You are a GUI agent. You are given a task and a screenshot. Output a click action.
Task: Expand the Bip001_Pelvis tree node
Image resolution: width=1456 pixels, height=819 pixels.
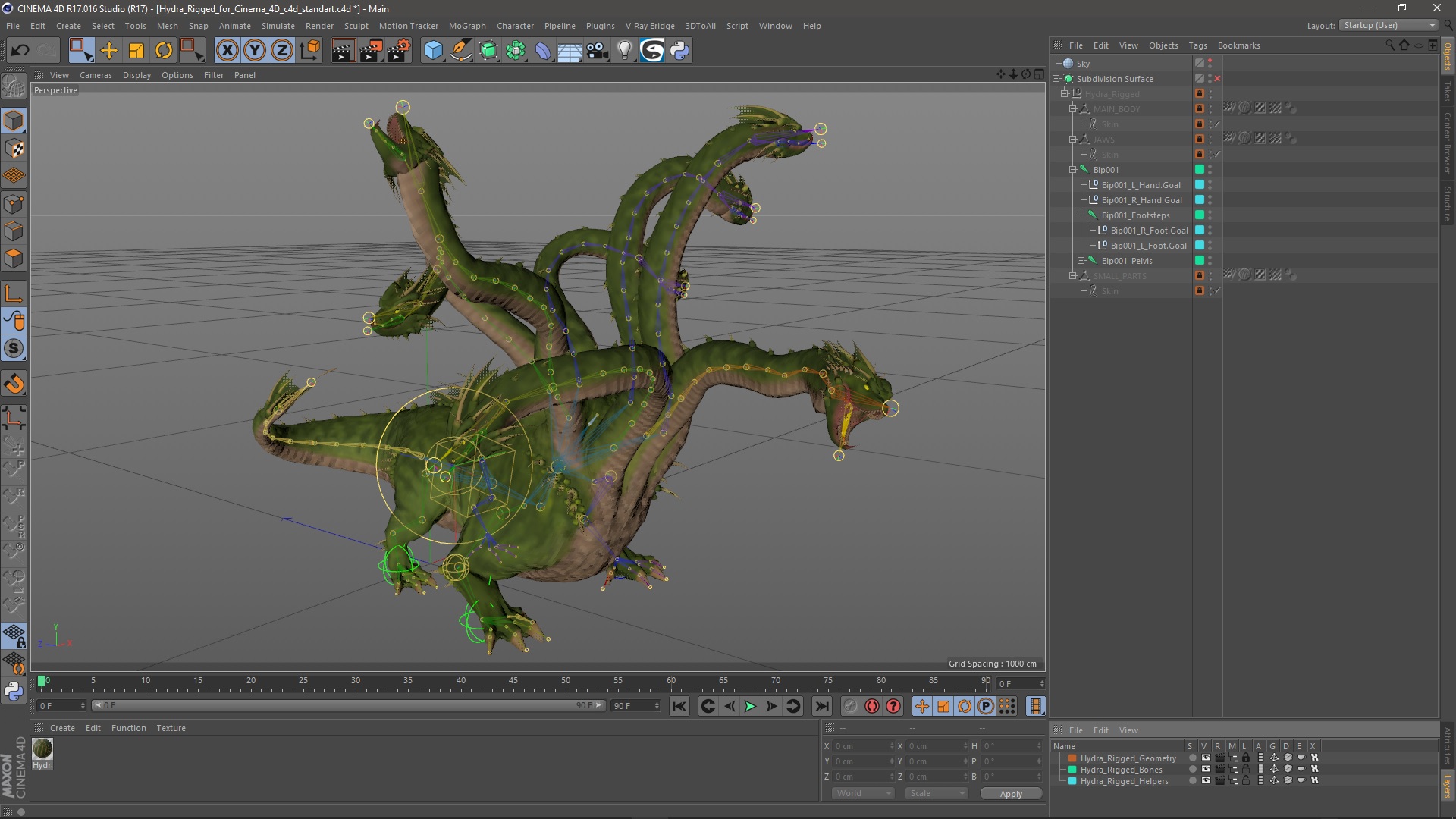1081,261
